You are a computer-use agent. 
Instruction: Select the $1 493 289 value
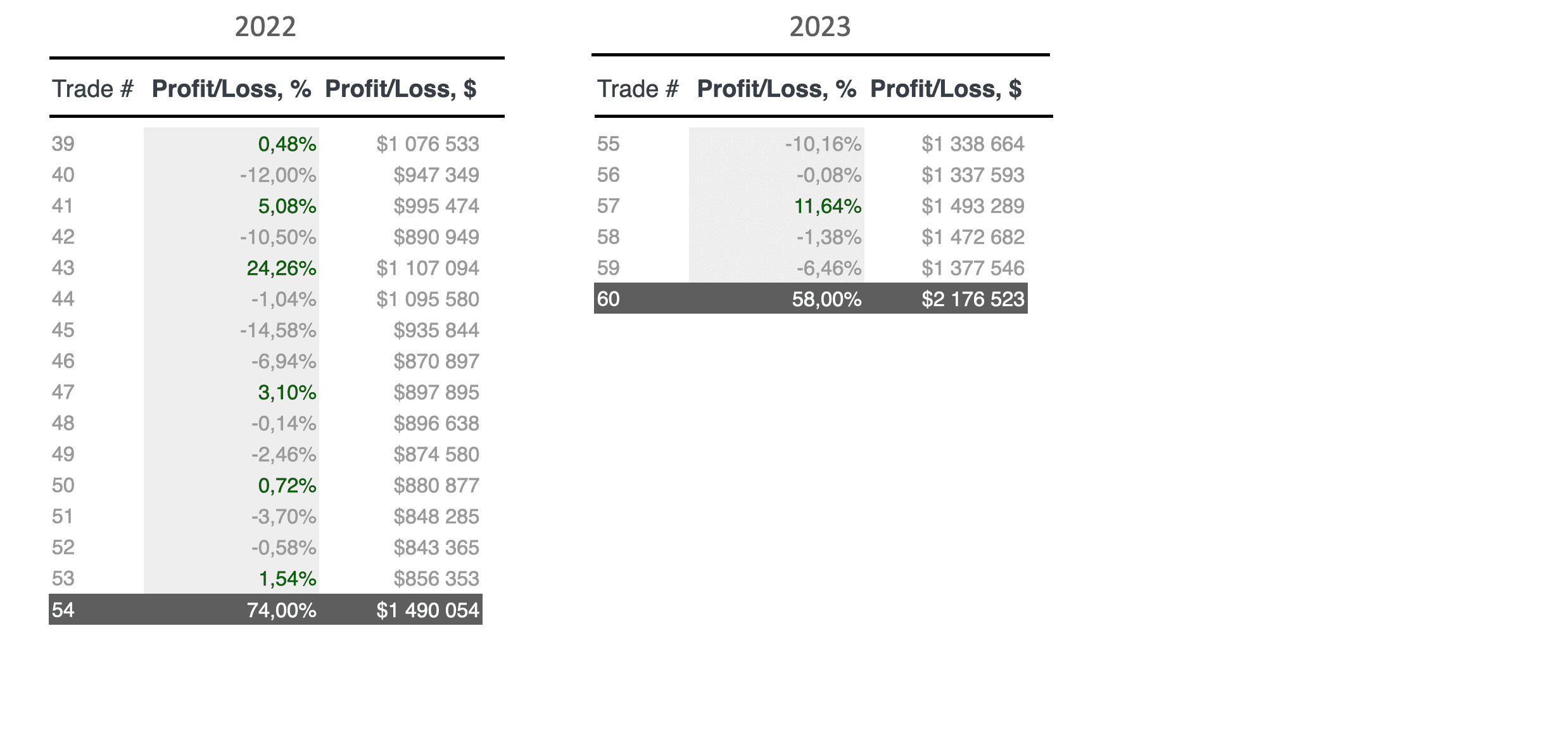point(973,206)
